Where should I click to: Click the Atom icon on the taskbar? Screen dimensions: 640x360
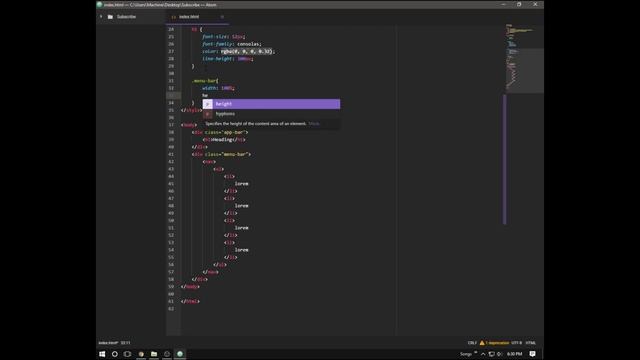tap(180, 354)
